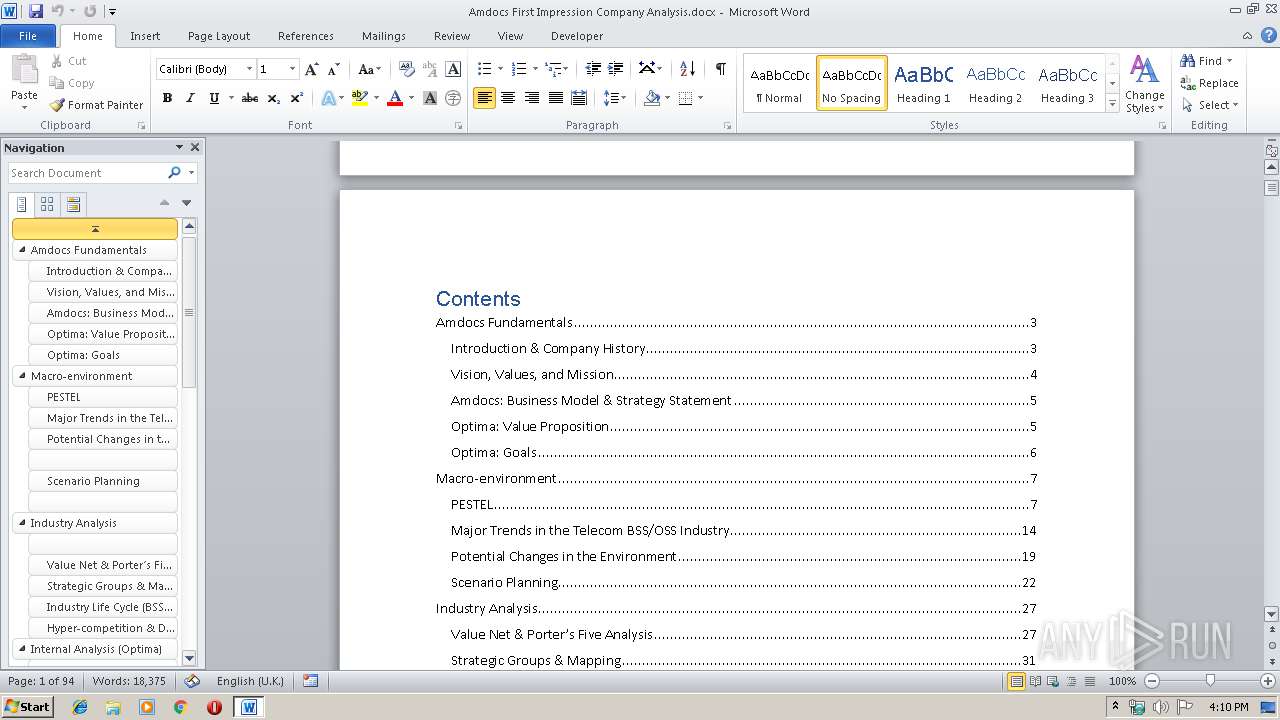The height and width of the screenshot is (720, 1280).
Task: Open the font size dropdown
Action: point(292,69)
